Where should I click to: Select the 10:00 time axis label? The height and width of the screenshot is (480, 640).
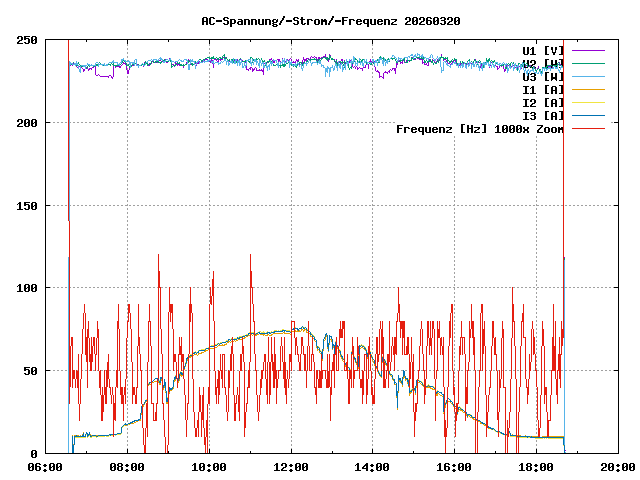pyautogui.click(x=209, y=467)
